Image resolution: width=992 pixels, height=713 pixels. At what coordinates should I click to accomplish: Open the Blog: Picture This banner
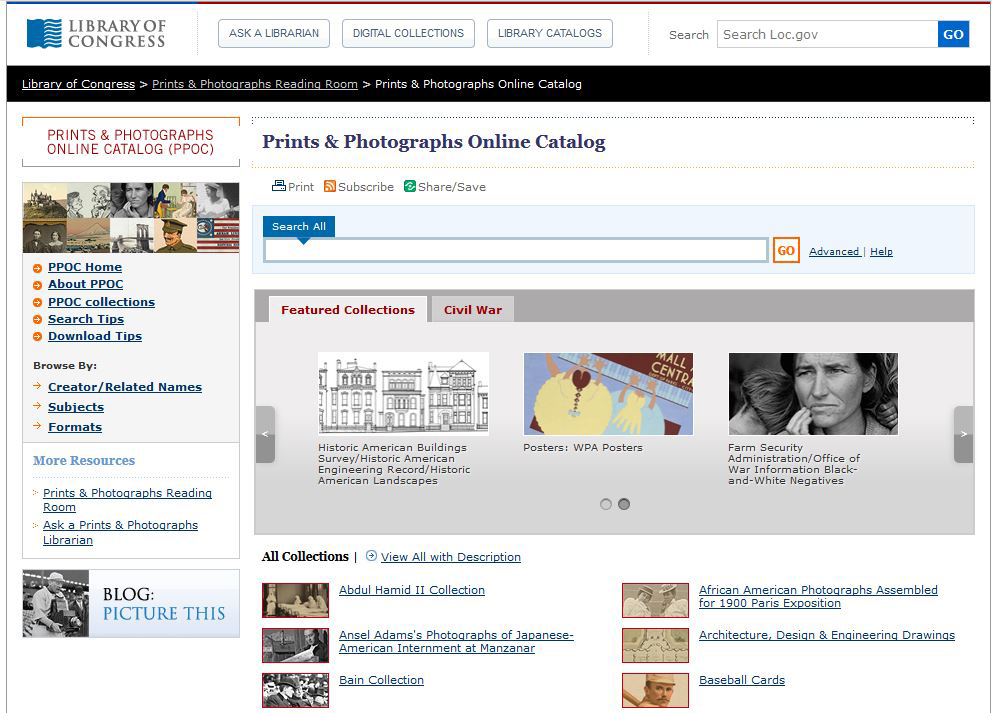click(x=131, y=604)
